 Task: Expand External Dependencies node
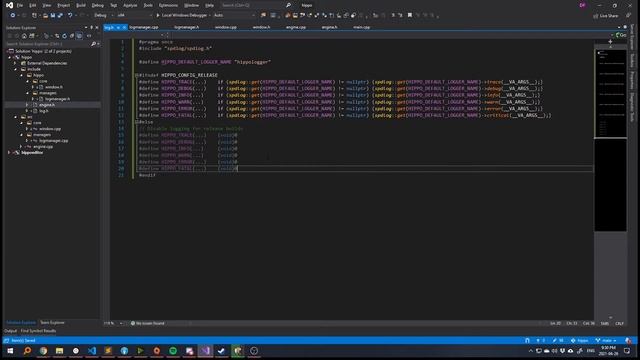[x=16, y=63]
